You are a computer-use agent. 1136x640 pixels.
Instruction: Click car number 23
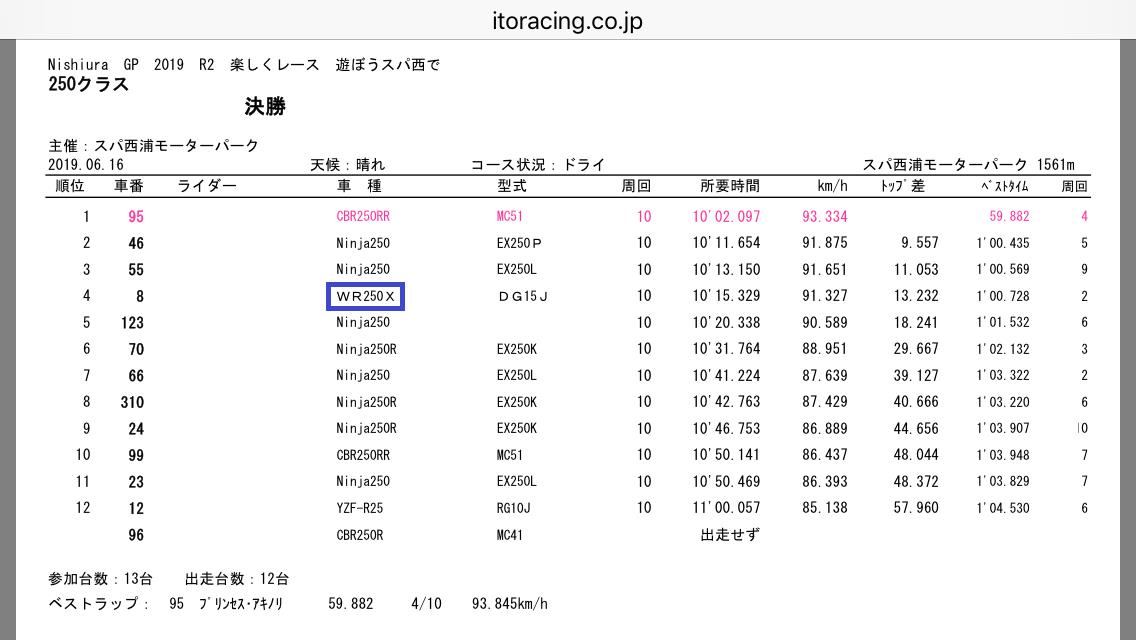point(135,482)
